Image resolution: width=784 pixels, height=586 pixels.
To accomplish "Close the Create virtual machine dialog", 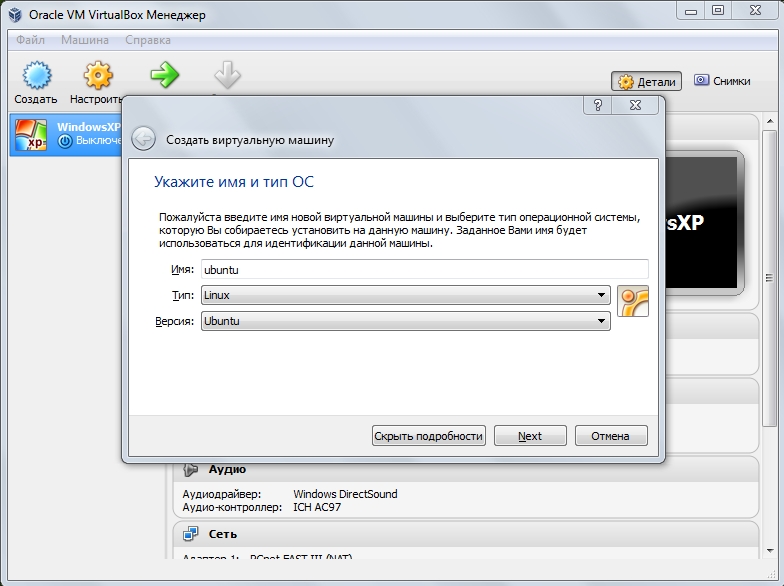I will coord(636,105).
